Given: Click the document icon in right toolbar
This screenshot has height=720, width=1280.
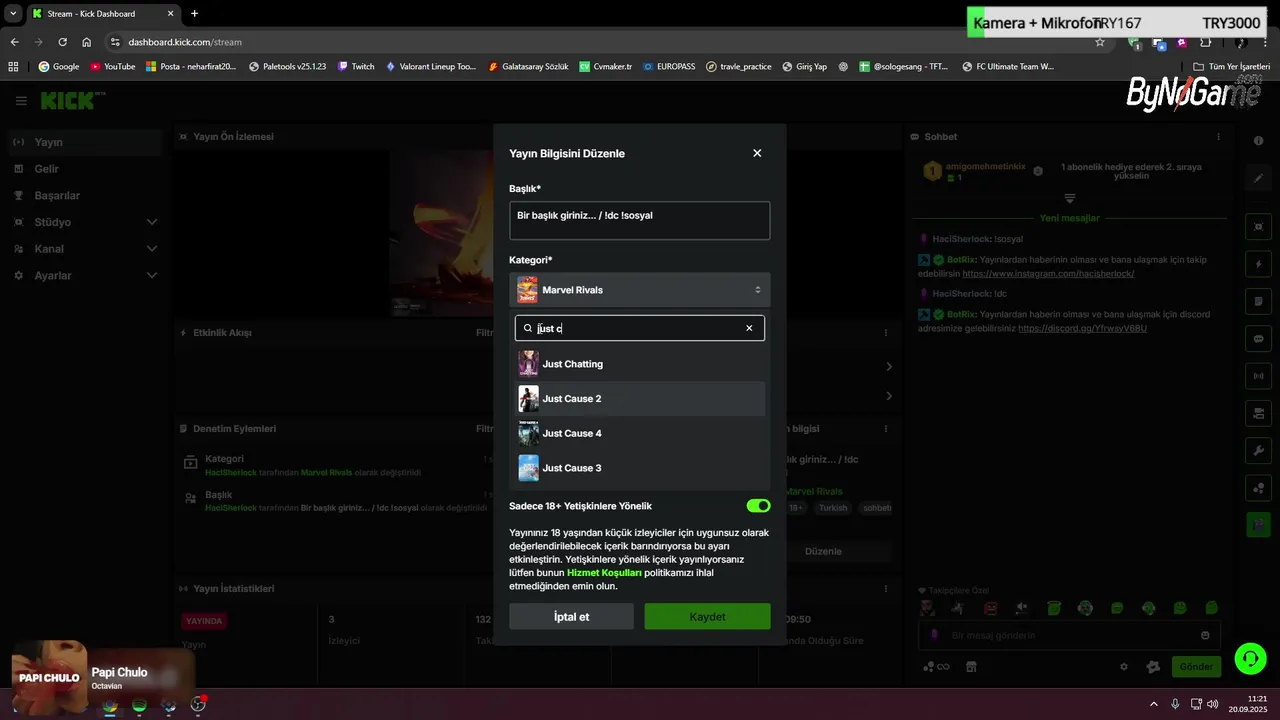Looking at the screenshot, I should coord(1258,301).
